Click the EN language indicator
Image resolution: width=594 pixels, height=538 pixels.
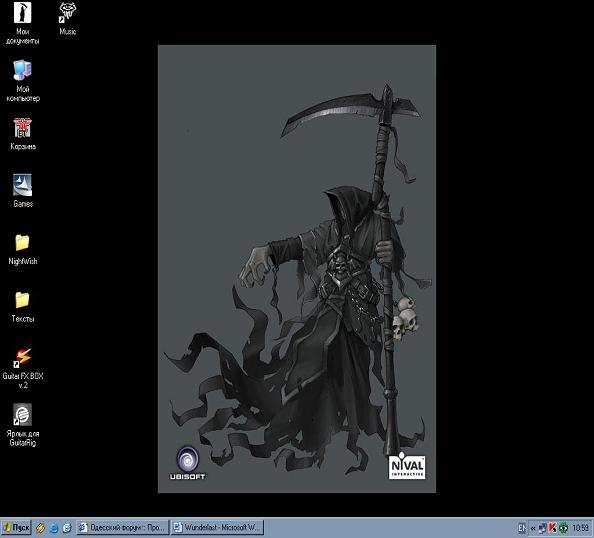[x=522, y=528]
